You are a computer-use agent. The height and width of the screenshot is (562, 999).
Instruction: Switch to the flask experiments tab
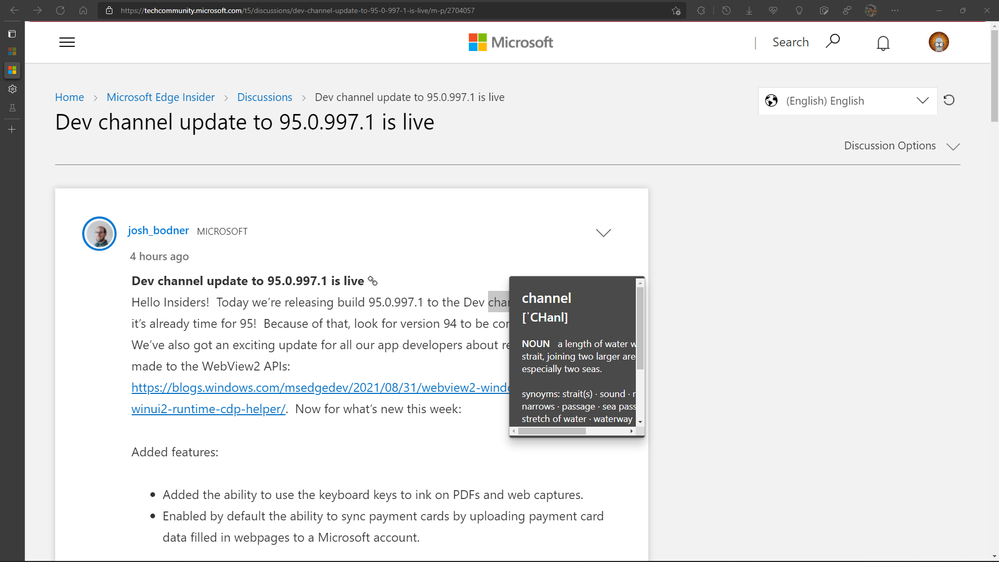(12, 108)
